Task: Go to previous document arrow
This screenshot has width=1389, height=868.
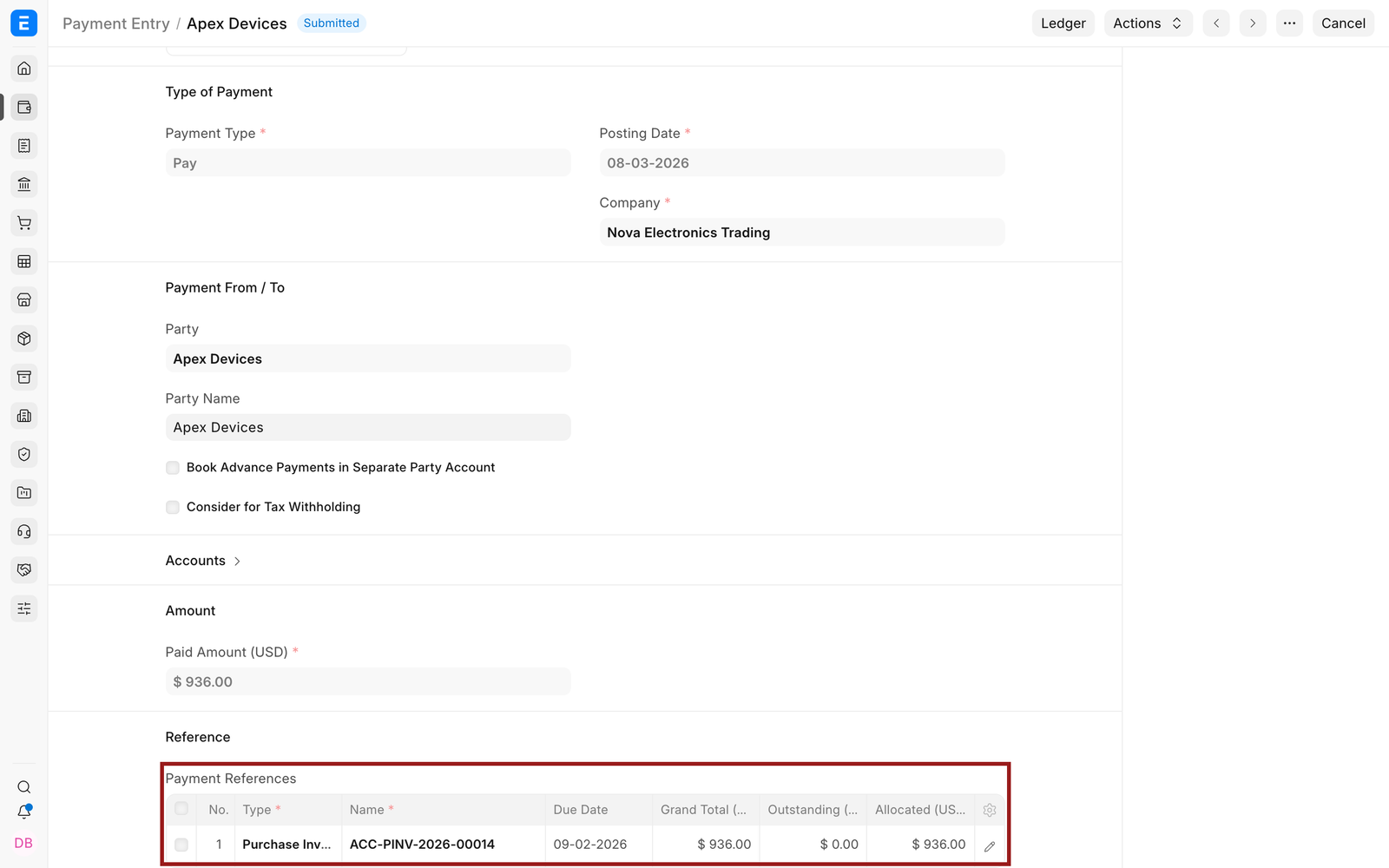Action: (x=1216, y=23)
